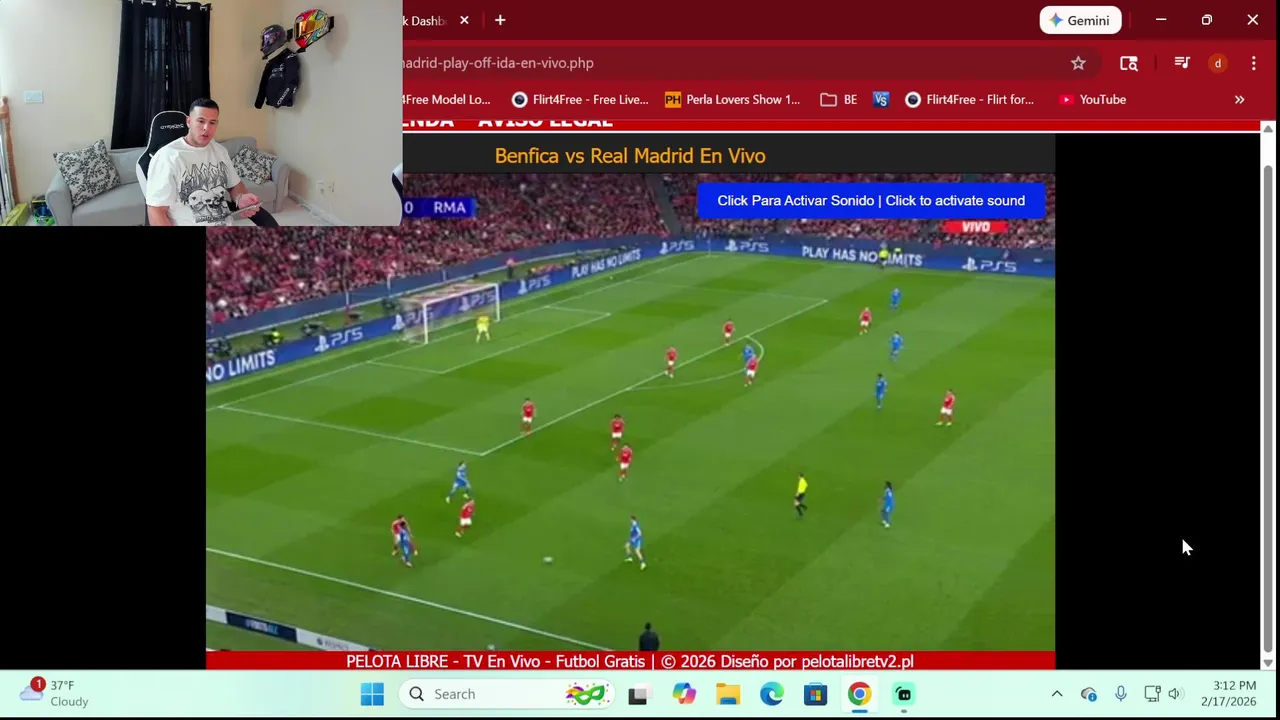Click the taskbar Search box
Screen dimensions: 1280x720
coord(507,694)
